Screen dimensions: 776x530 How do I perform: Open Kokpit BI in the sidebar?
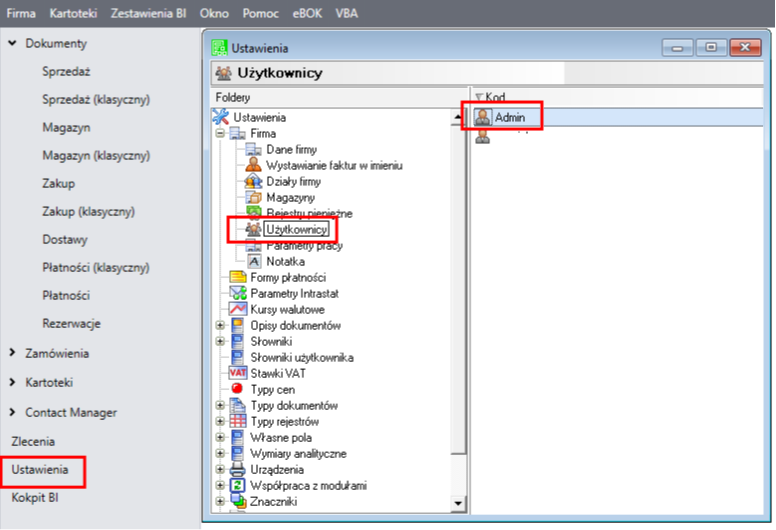click(x=35, y=497)
